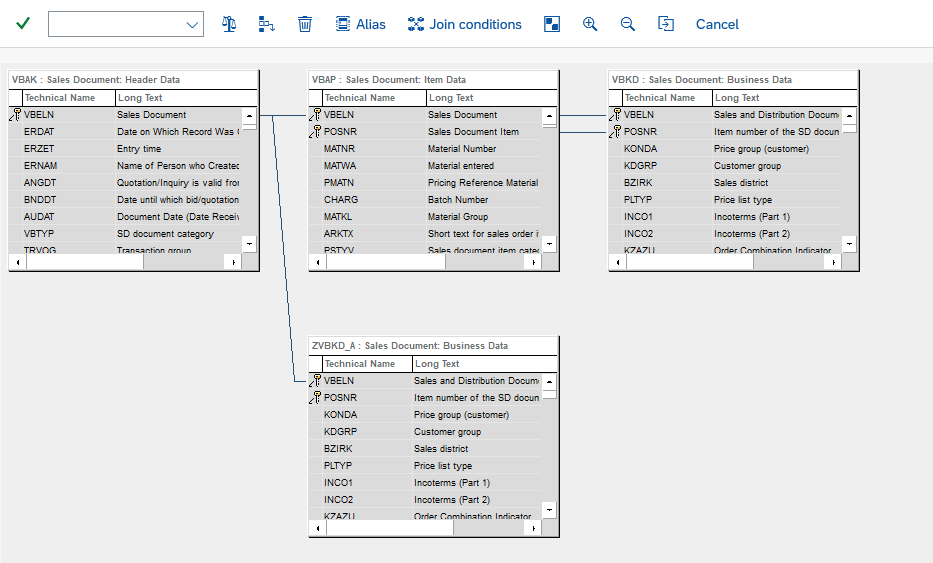
Task: Click the navigation pane checkered icon
Action: pyautogui.click(x=552, y=24)
